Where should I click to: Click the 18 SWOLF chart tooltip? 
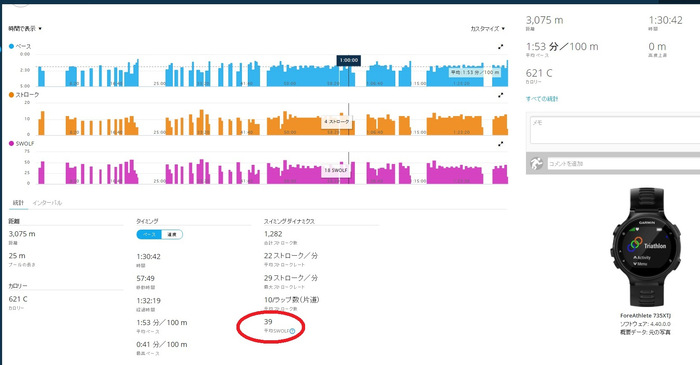[x=336, y=170]
